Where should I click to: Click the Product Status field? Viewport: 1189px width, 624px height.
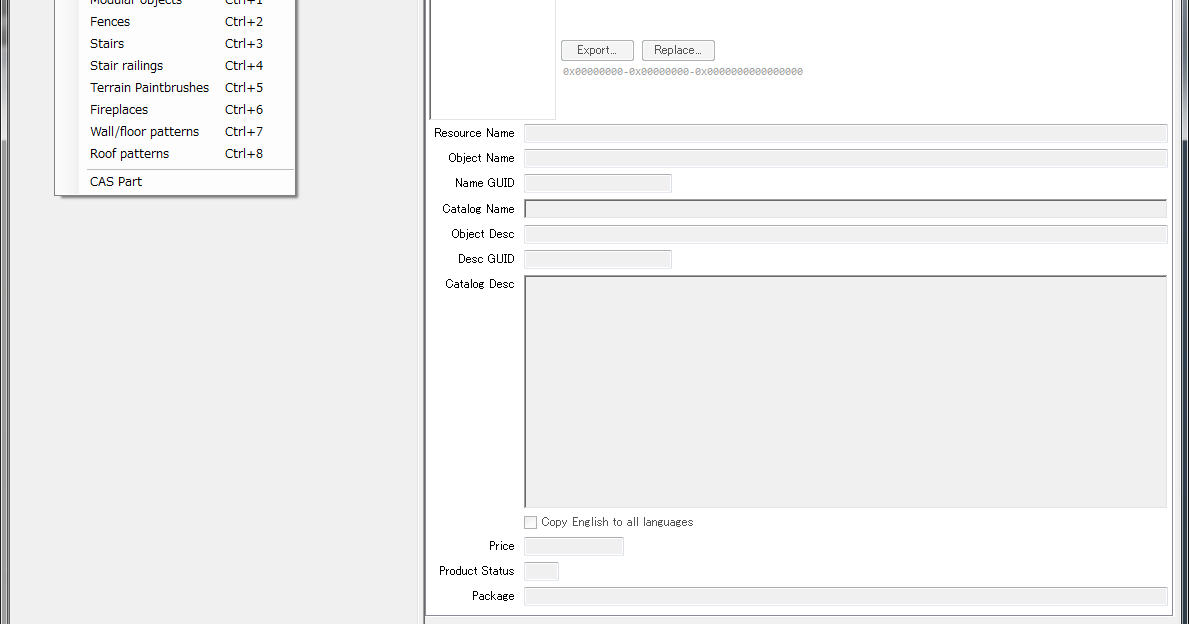(x=541, y=570)
